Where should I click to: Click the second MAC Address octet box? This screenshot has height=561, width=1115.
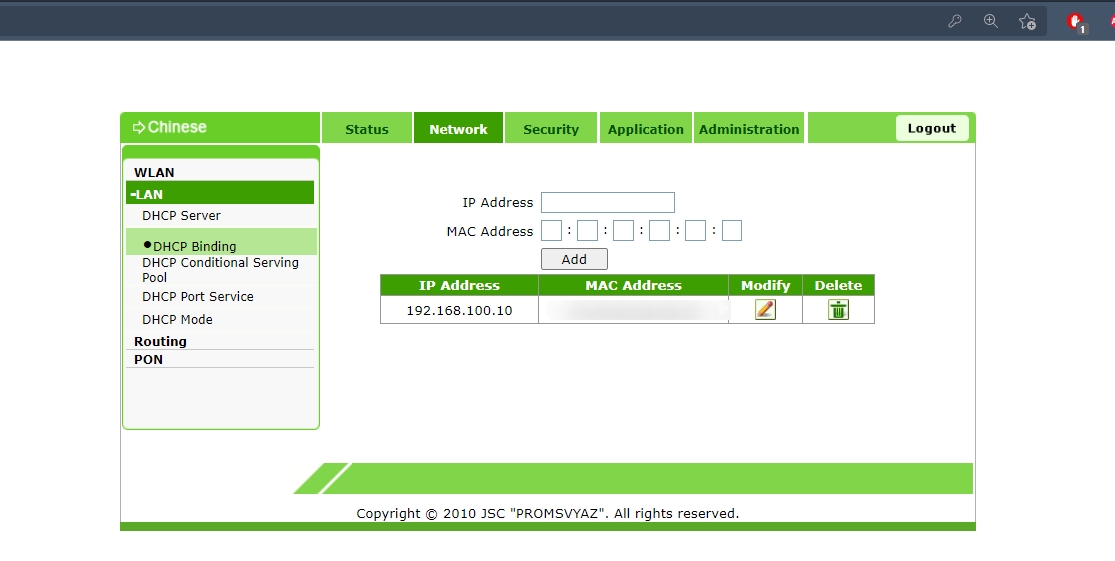coord(587,230)
